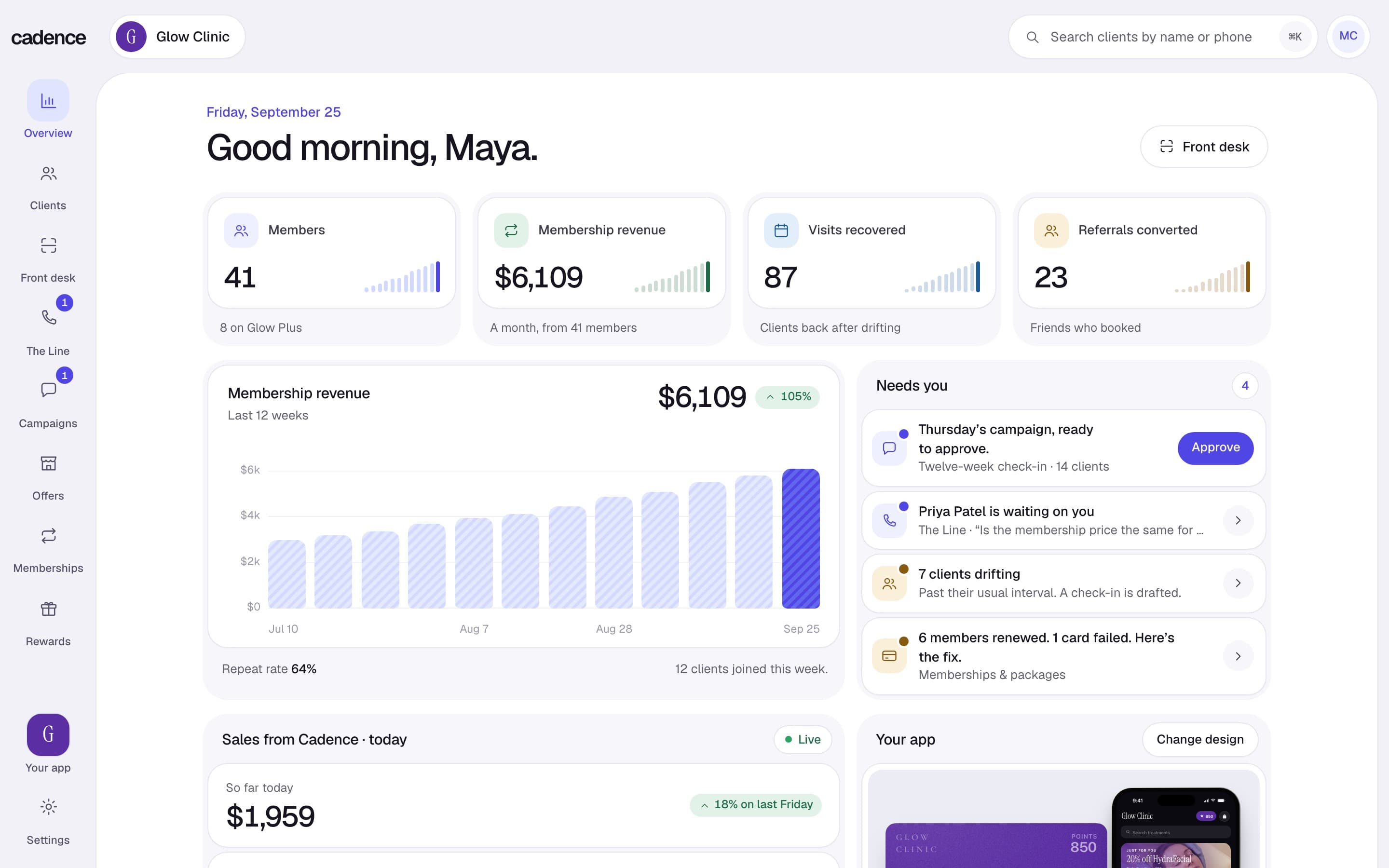
Task: Click the Membership revenue card repeat icon
Action: (x=511, y=231)
